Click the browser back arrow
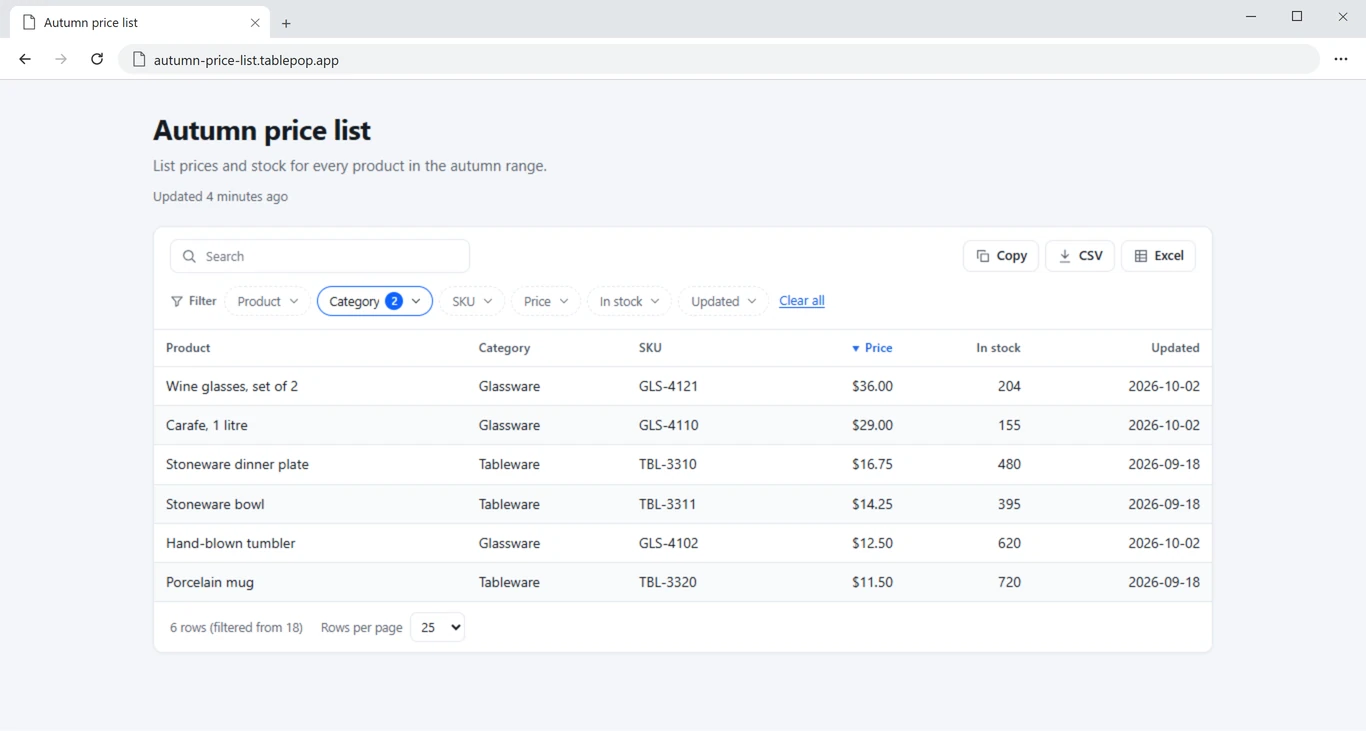The height and width of the screenshot is (731, 1366). point(25,59)
